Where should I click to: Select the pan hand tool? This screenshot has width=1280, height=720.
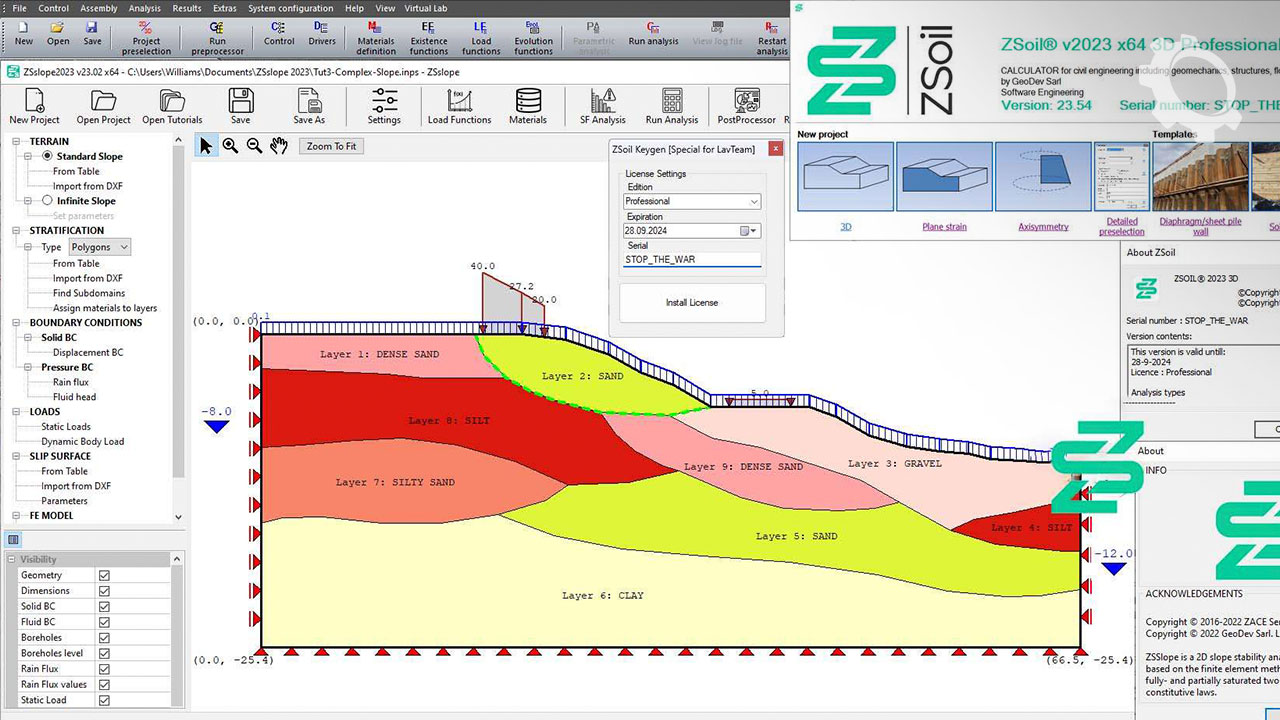(x=279, y=146)
